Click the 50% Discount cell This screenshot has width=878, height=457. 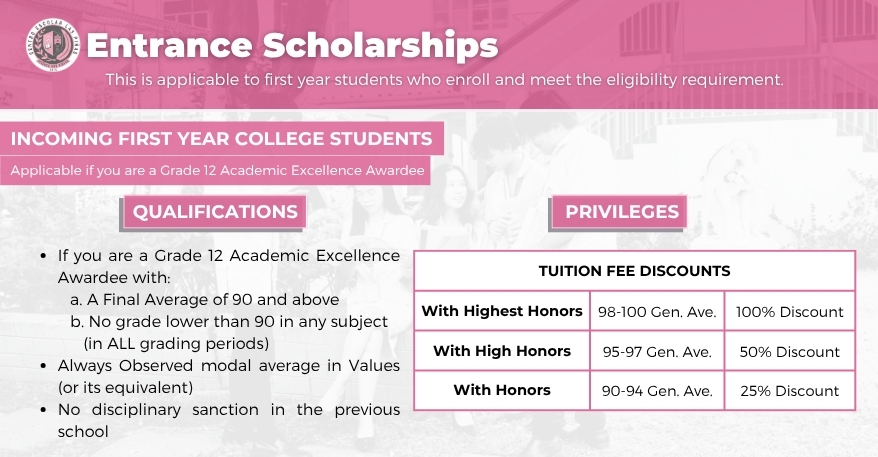790,352
